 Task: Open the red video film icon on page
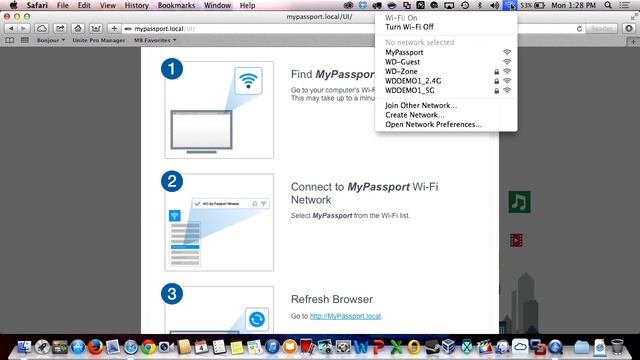tap(516, 240)
